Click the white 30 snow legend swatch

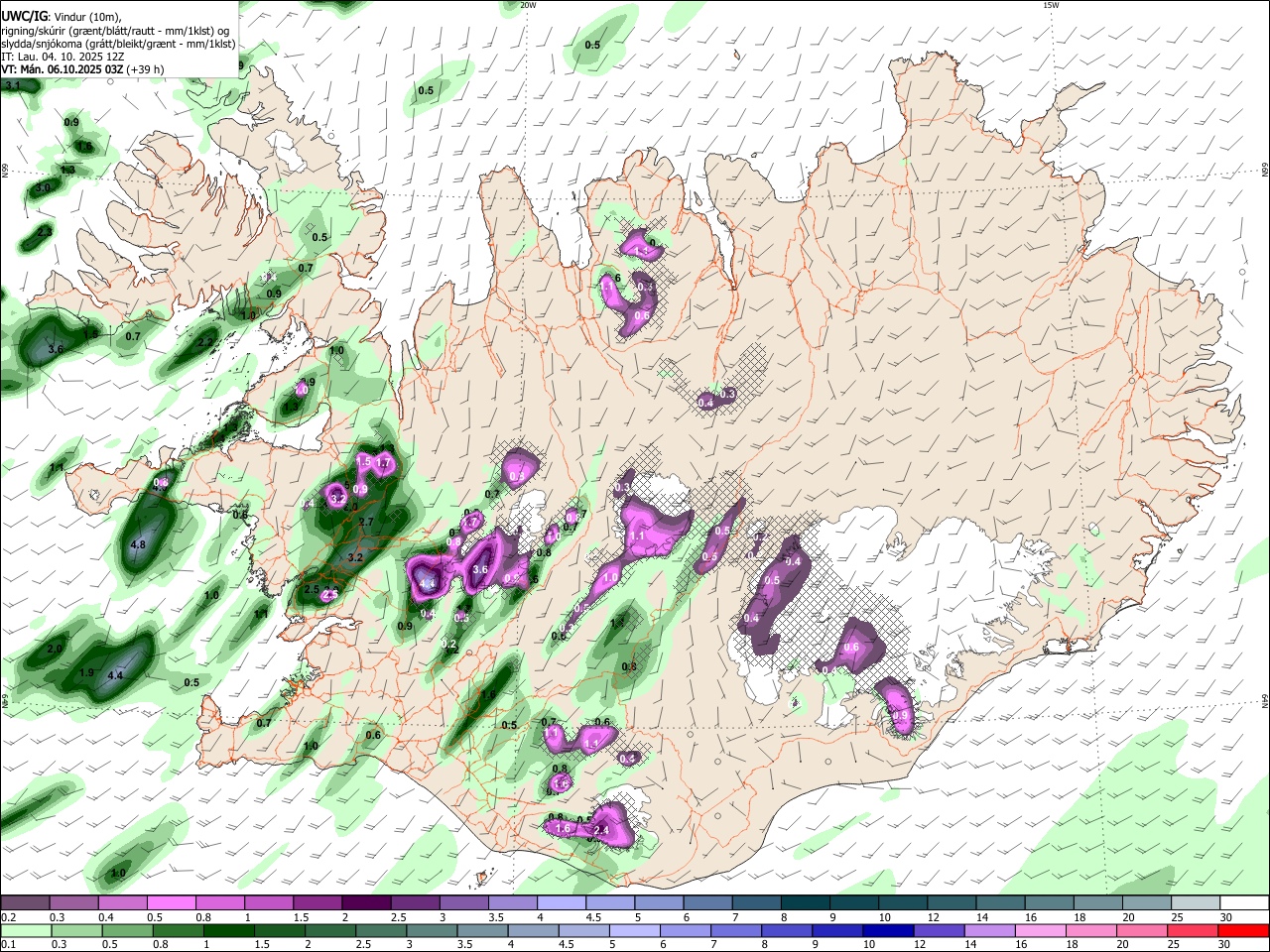point(1243,902)
